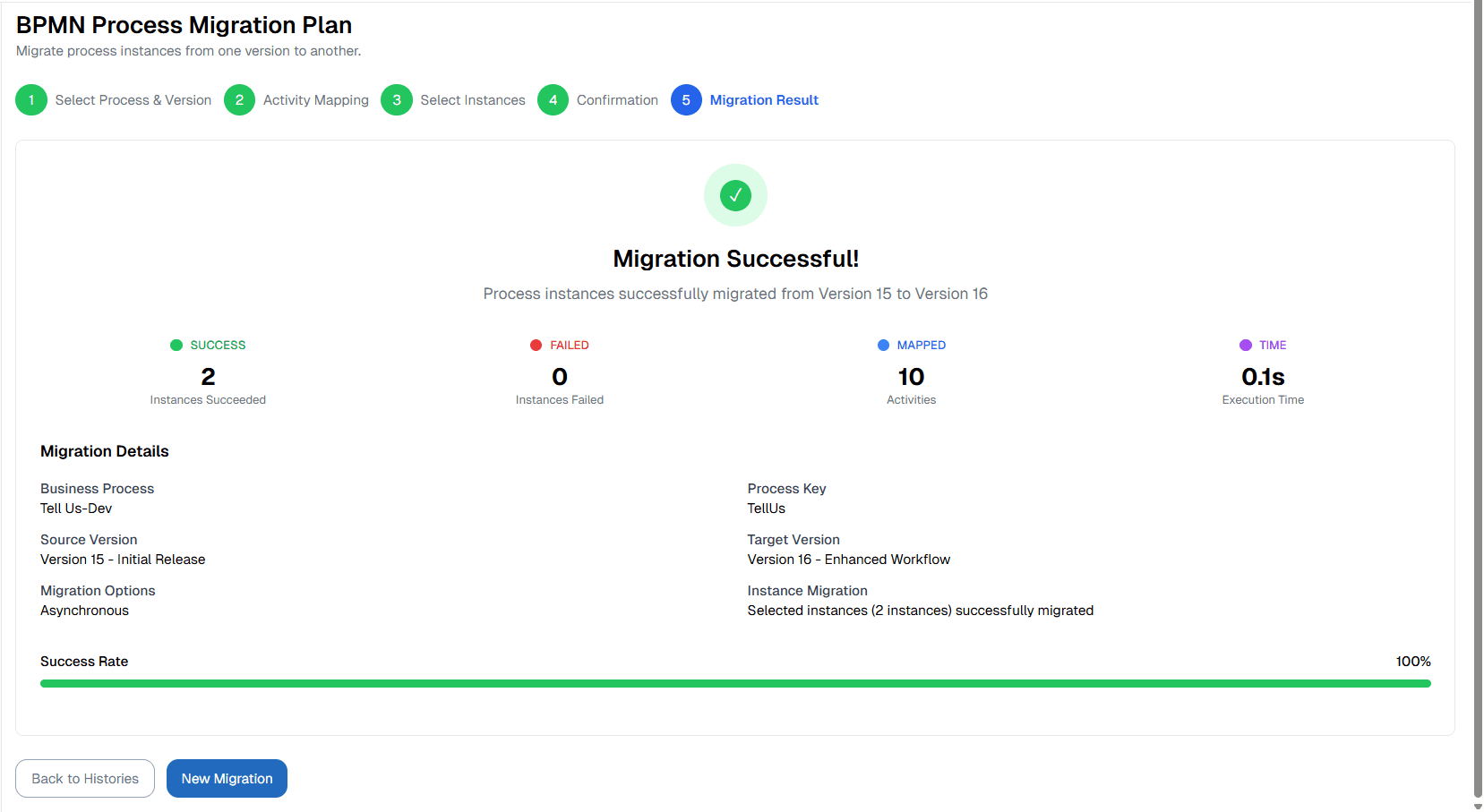1484x812 pixels.
Task: Open the Select Process & Version step
Action: (133, 99)
